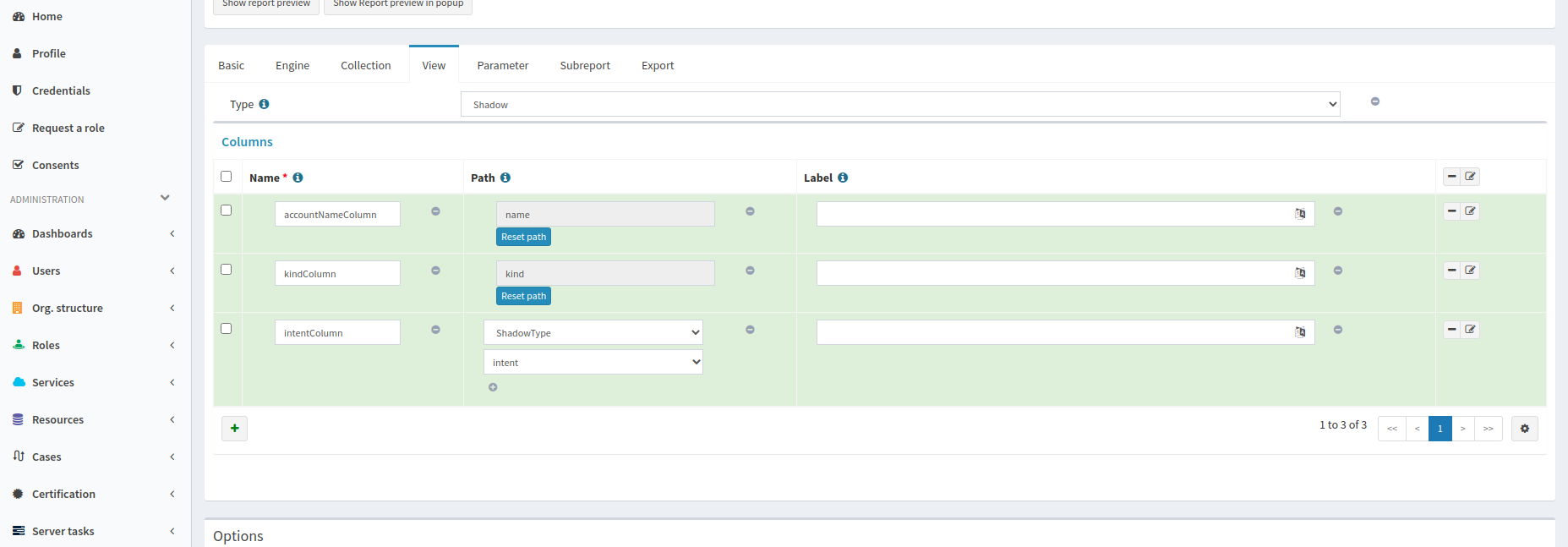Switch to the Export tab
Image resolution: width=1568 pixels, height=547 pixels.
(x=658, y=65)
